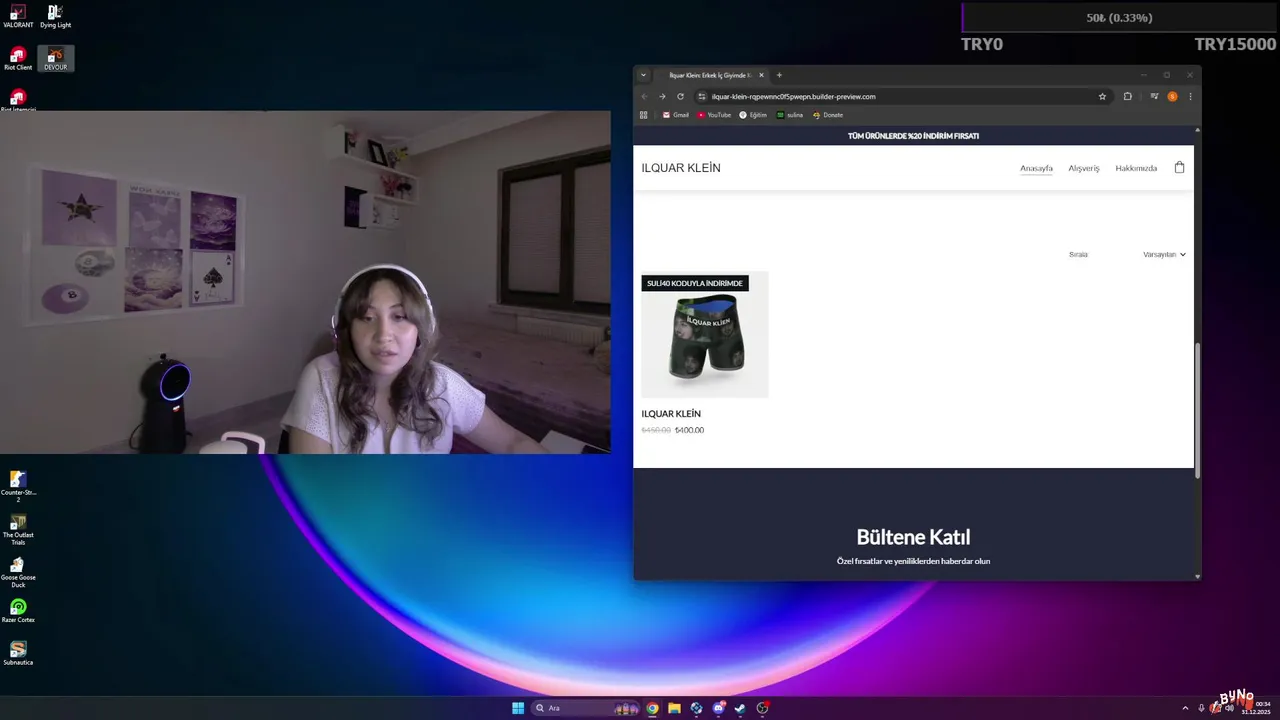This screenshot has height=720, width=1280.
Task: Click the Sırala label
Action: pyautogui.click(x=1078, y=254)
